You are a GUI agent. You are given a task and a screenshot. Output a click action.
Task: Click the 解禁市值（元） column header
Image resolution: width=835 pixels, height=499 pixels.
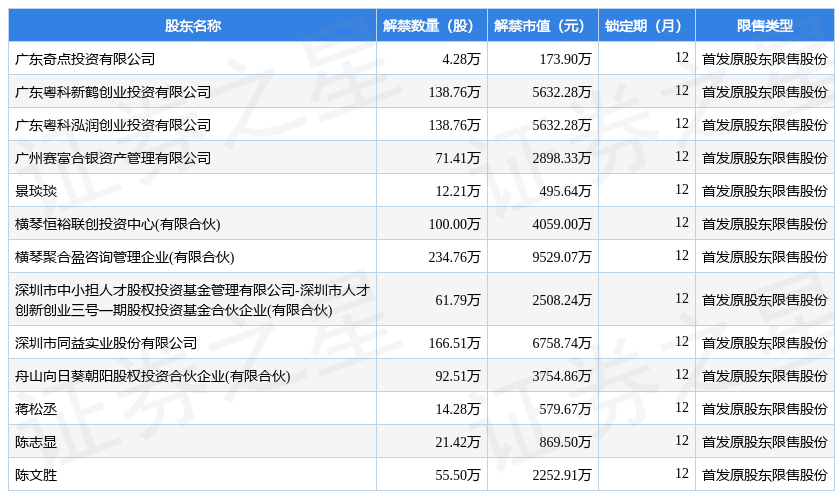click(x=543, y=26)
